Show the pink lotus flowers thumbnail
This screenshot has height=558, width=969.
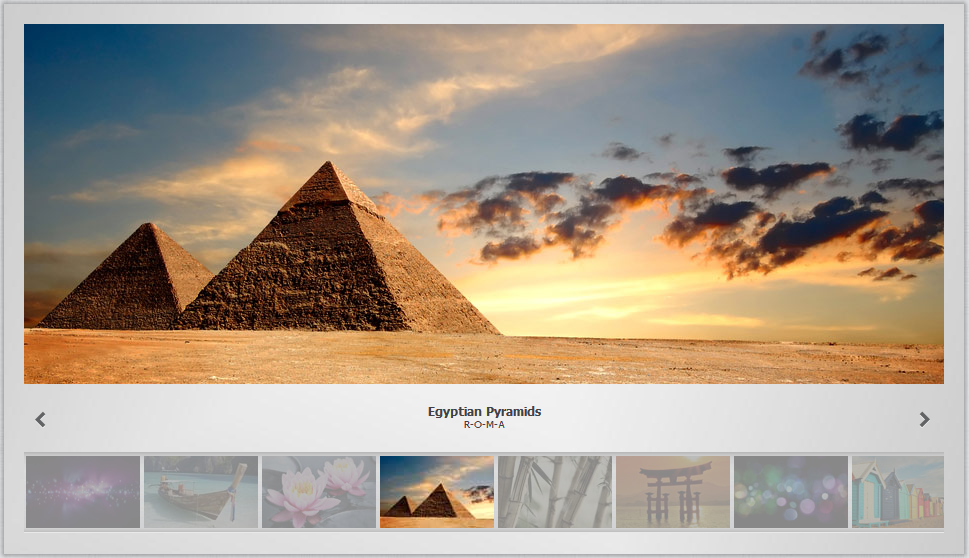pos(319,492)
